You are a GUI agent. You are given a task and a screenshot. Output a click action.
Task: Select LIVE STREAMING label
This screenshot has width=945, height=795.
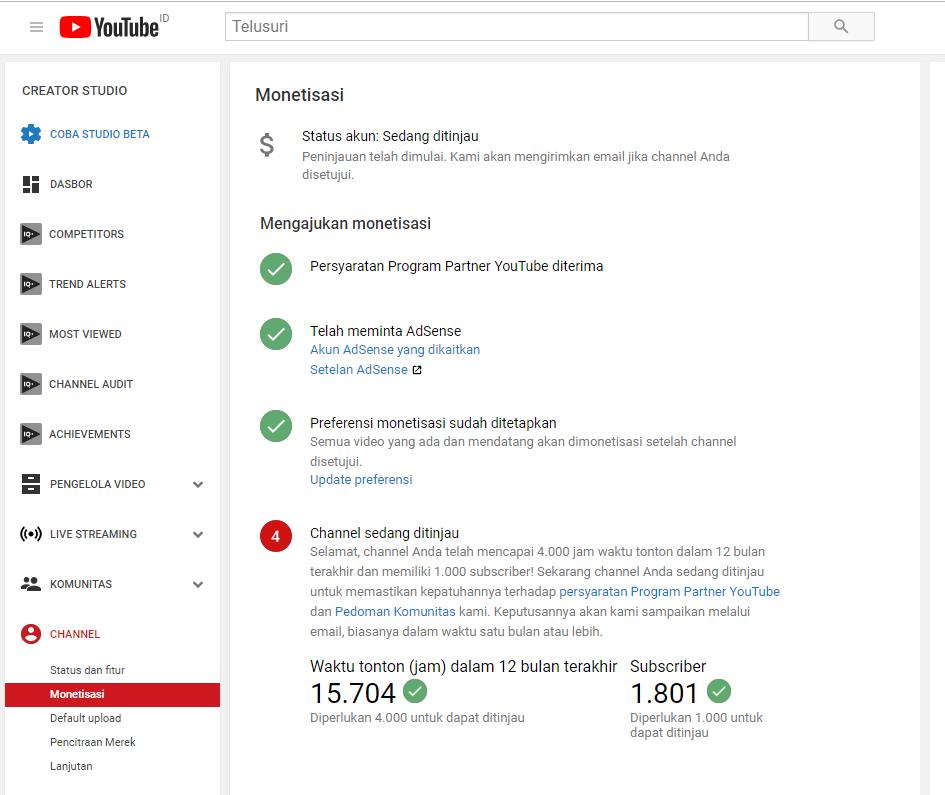coord(93,535)
